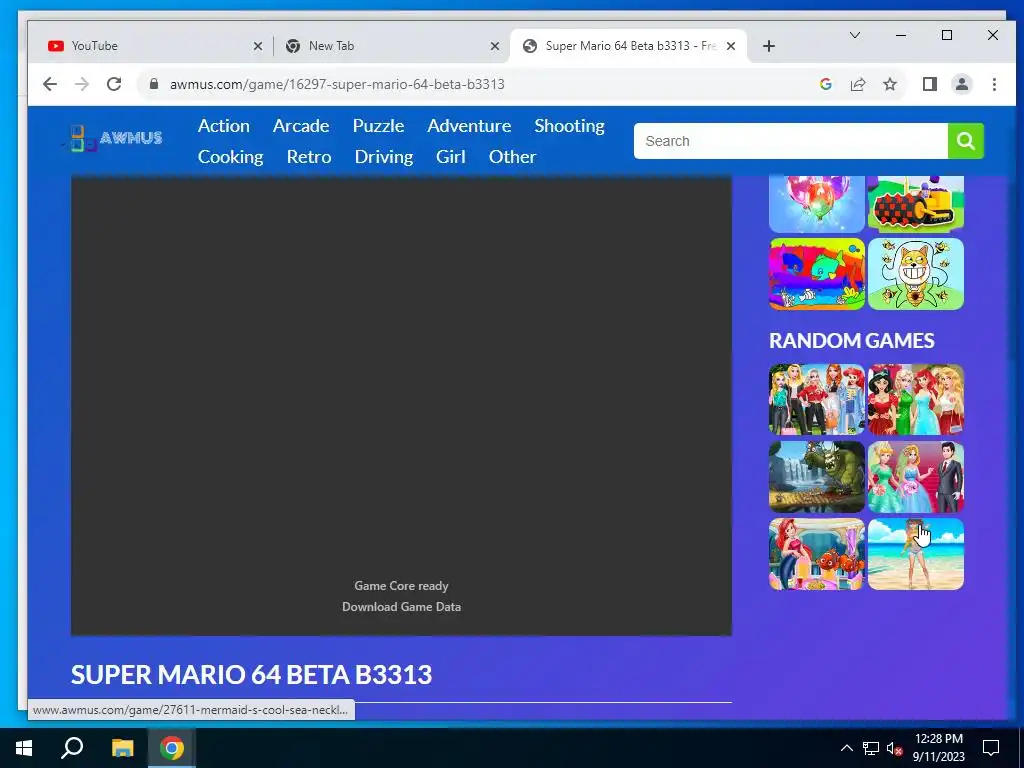The height and width of the screenshot is (768, 1024).
Task: Open the Other games category
Action: click(x=513, y=157)
